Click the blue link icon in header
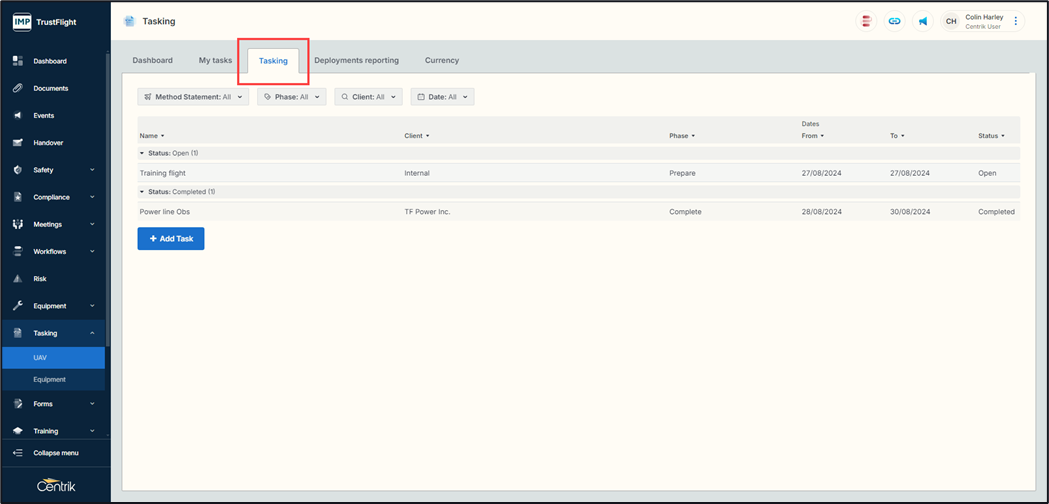 [894, 21]
